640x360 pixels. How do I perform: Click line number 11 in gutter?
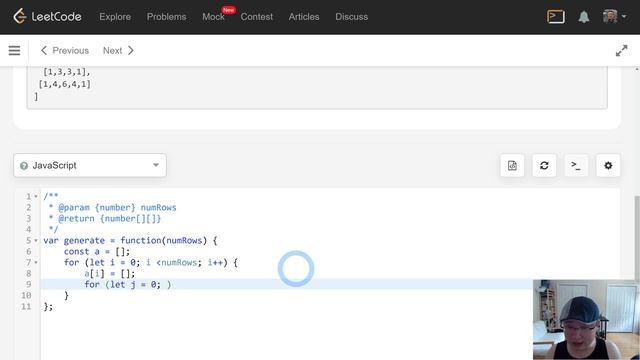26,307
